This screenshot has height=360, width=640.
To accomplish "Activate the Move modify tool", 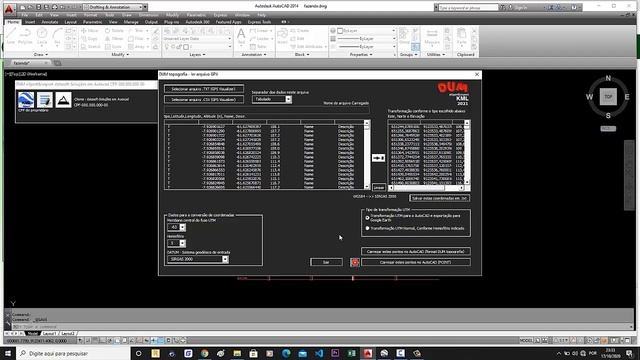I will pos(90,31).
